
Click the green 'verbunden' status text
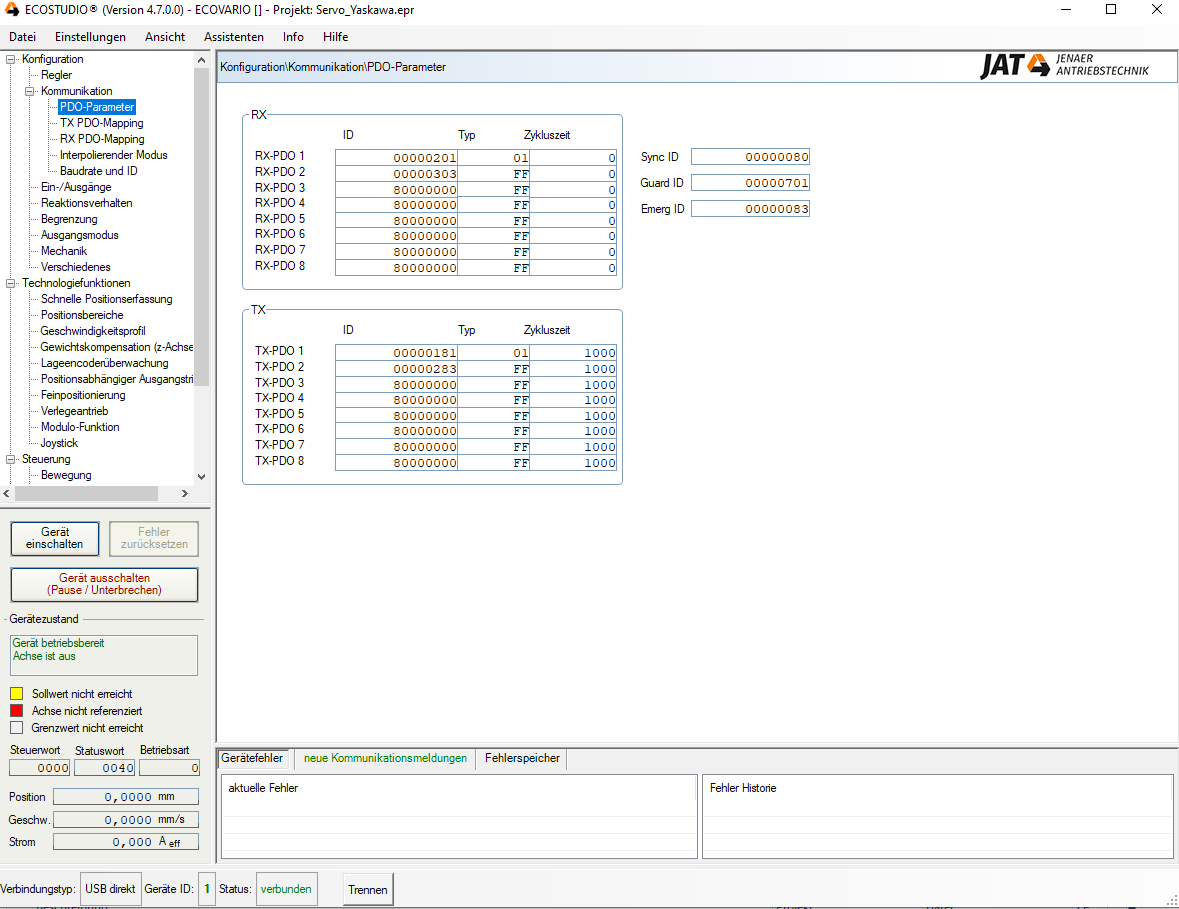click(x=286, y=889)
